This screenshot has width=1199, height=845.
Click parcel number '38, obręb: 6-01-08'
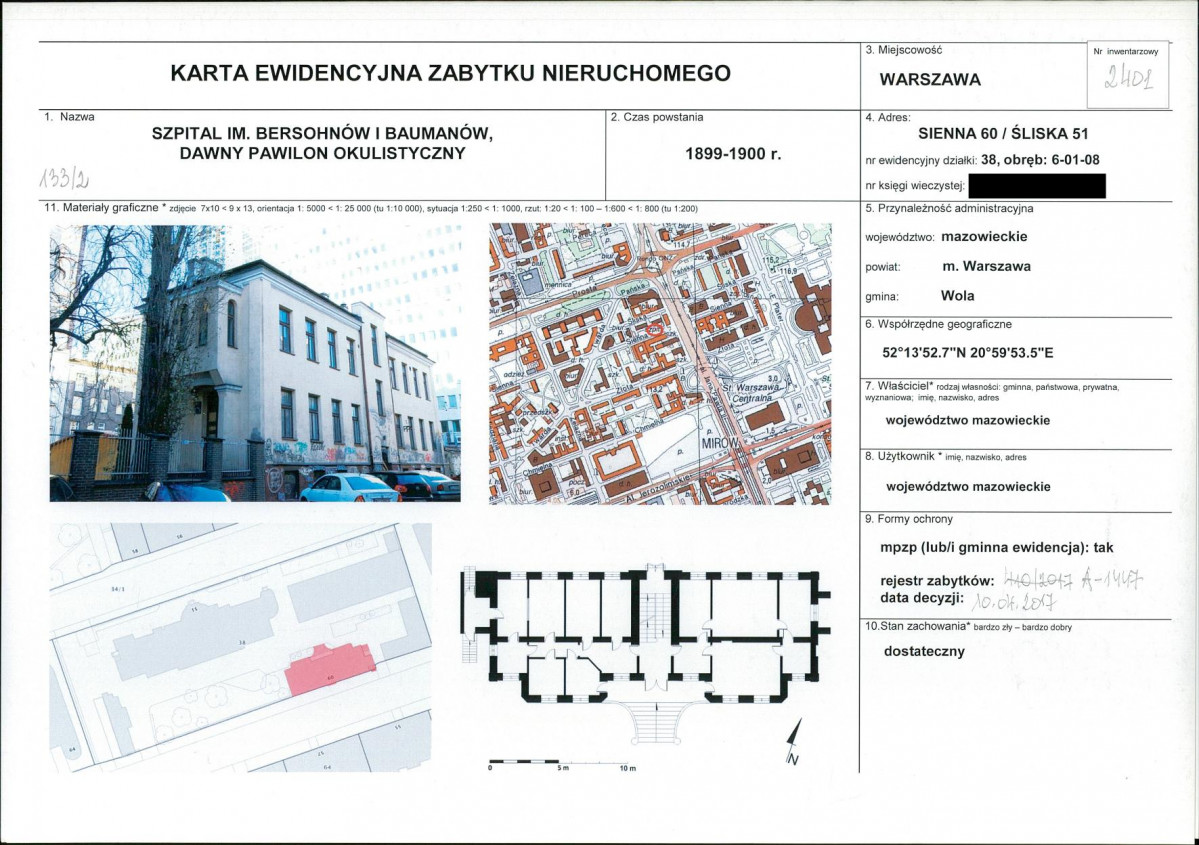click(x=1040, y=160)
